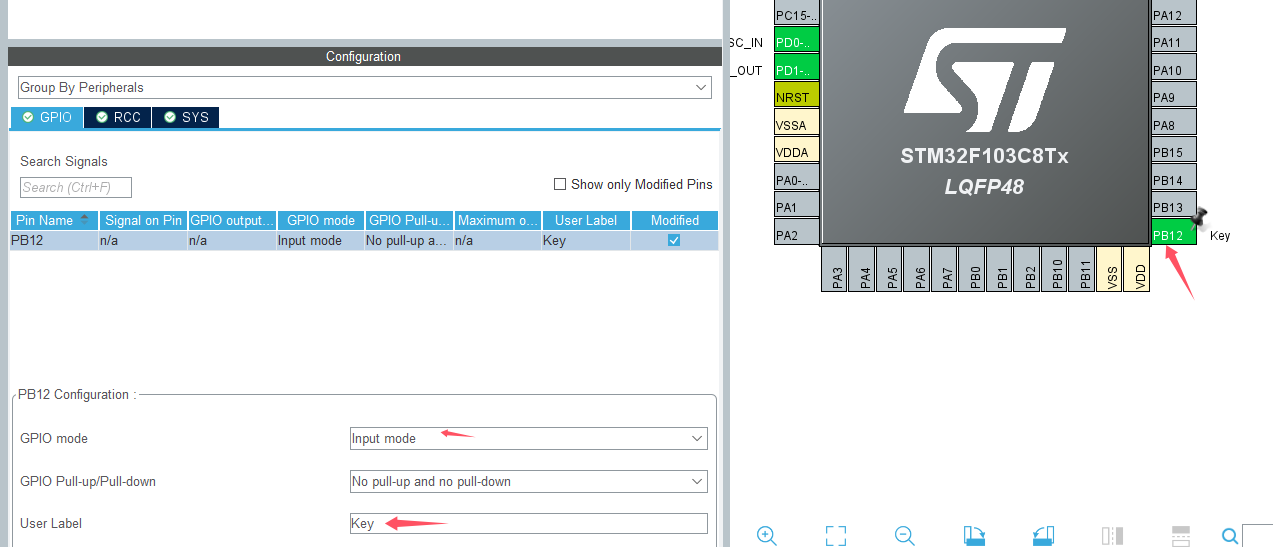Select the VSS pin on chip bottom edge
The image size is (1273, 547).
(1110, 269)
